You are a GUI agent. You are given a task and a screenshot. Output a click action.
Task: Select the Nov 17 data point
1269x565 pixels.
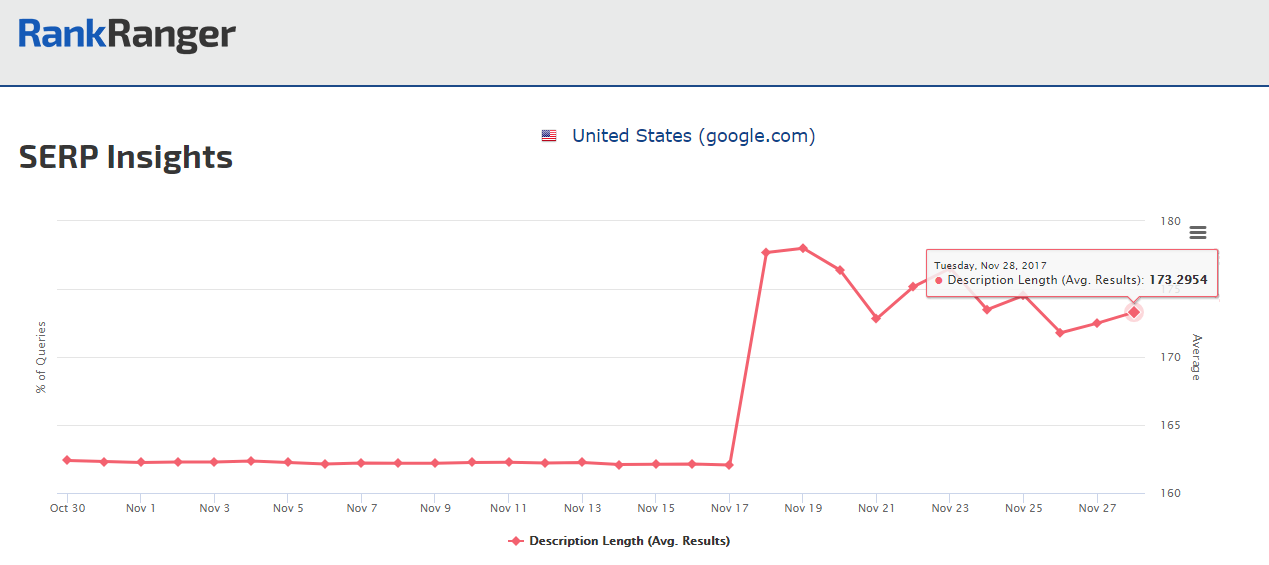pyautogui.click(x=729, y=465)
